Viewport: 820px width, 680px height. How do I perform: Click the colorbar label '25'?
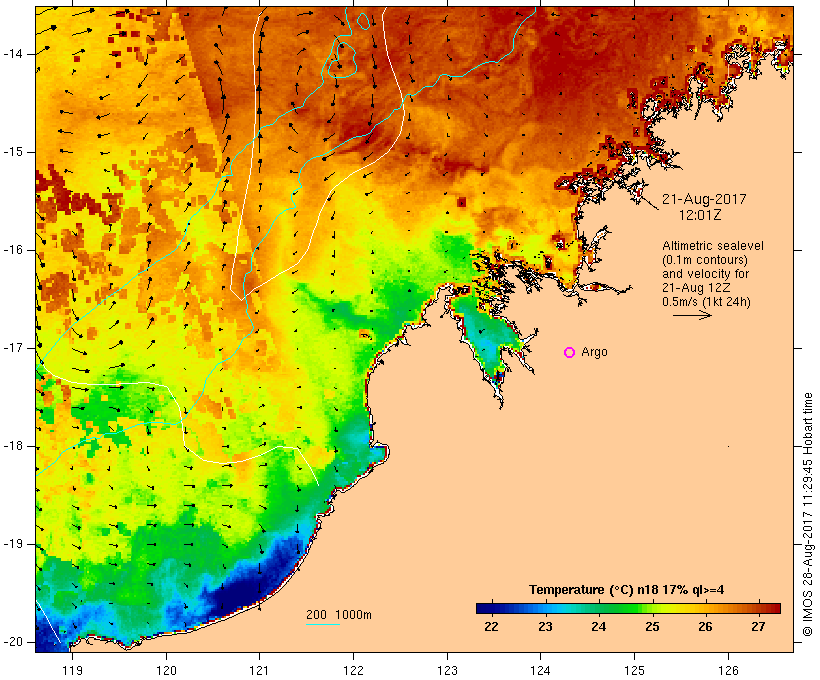pyautogui.click(x=652, y=627)
